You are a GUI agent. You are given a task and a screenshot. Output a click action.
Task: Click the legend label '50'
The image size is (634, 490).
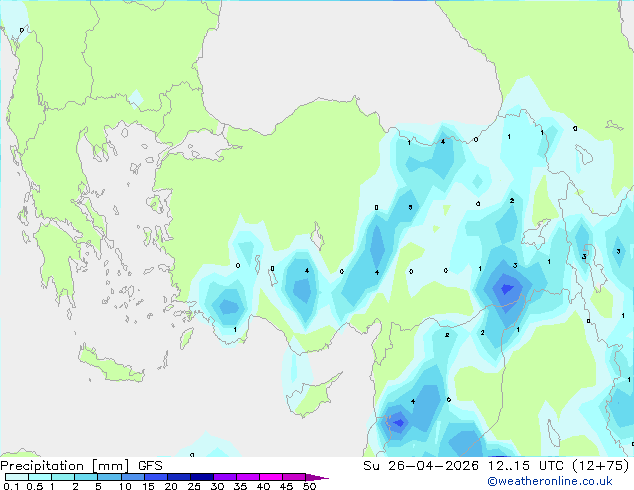(309, 486)
